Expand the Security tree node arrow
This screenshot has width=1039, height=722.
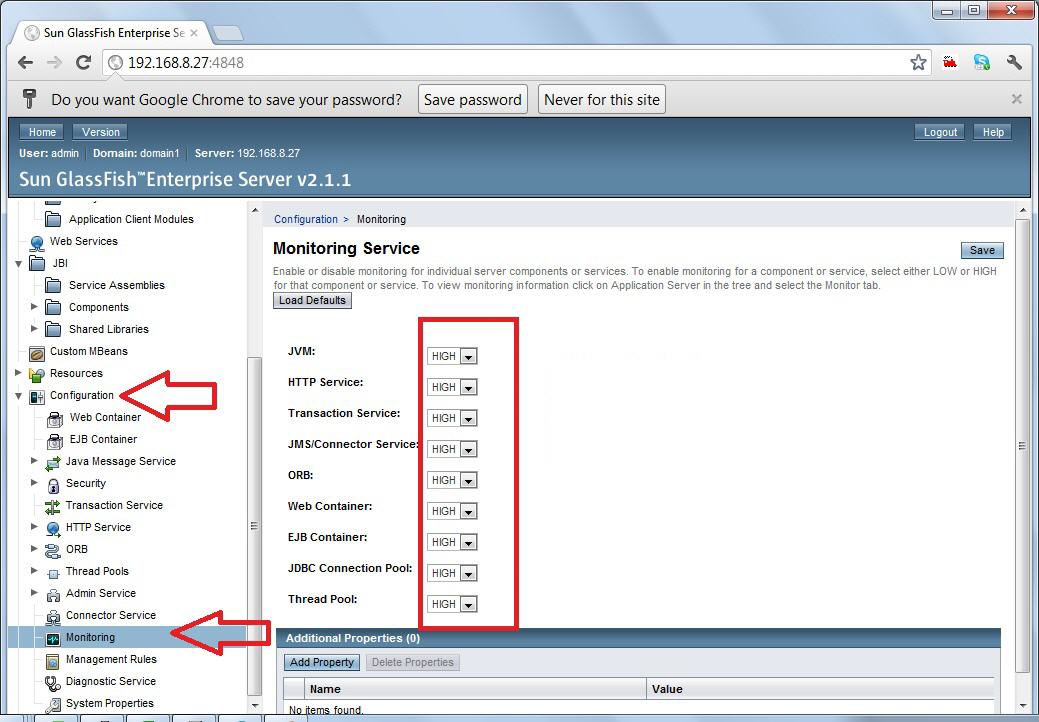point(34,483)
